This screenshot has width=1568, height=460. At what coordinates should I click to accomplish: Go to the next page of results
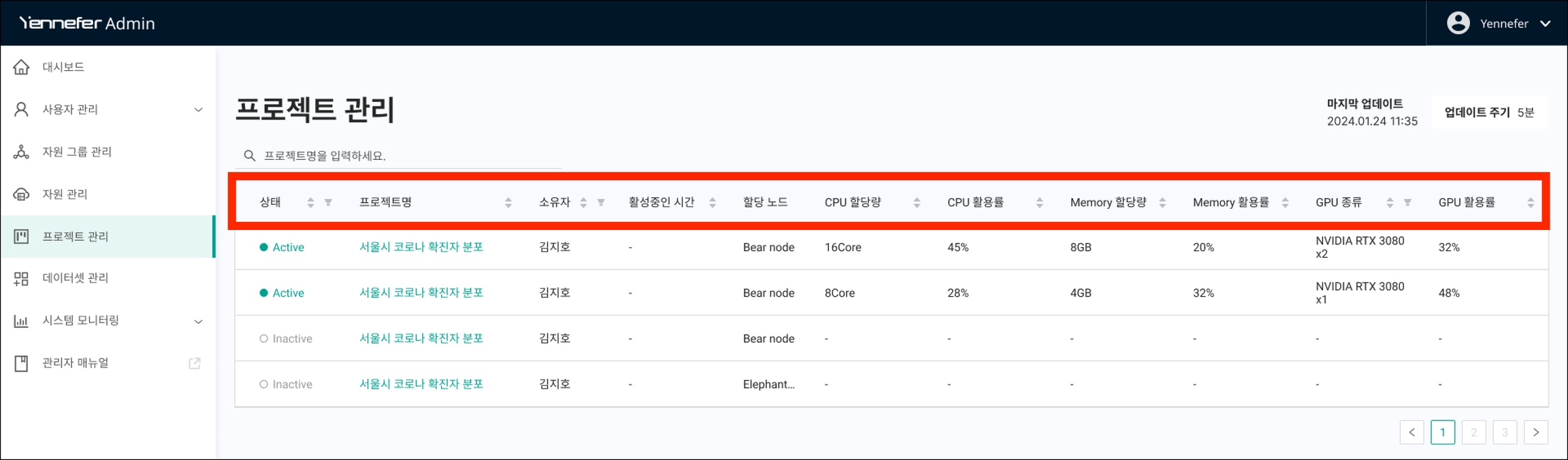click(x=1535, y=432)
